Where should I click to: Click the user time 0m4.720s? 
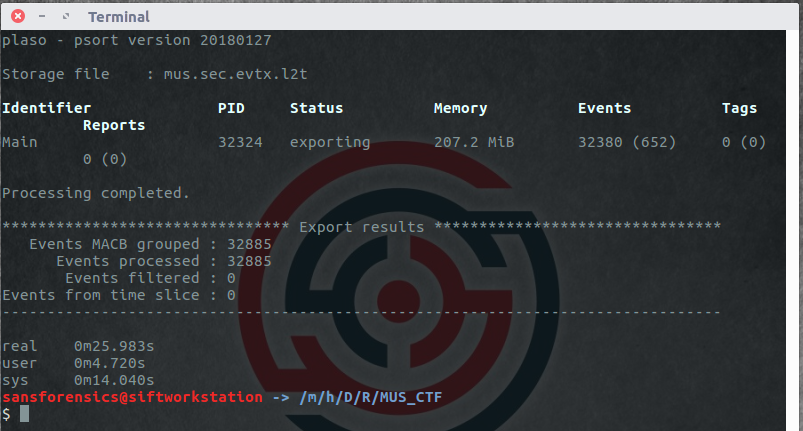[110, 363]
